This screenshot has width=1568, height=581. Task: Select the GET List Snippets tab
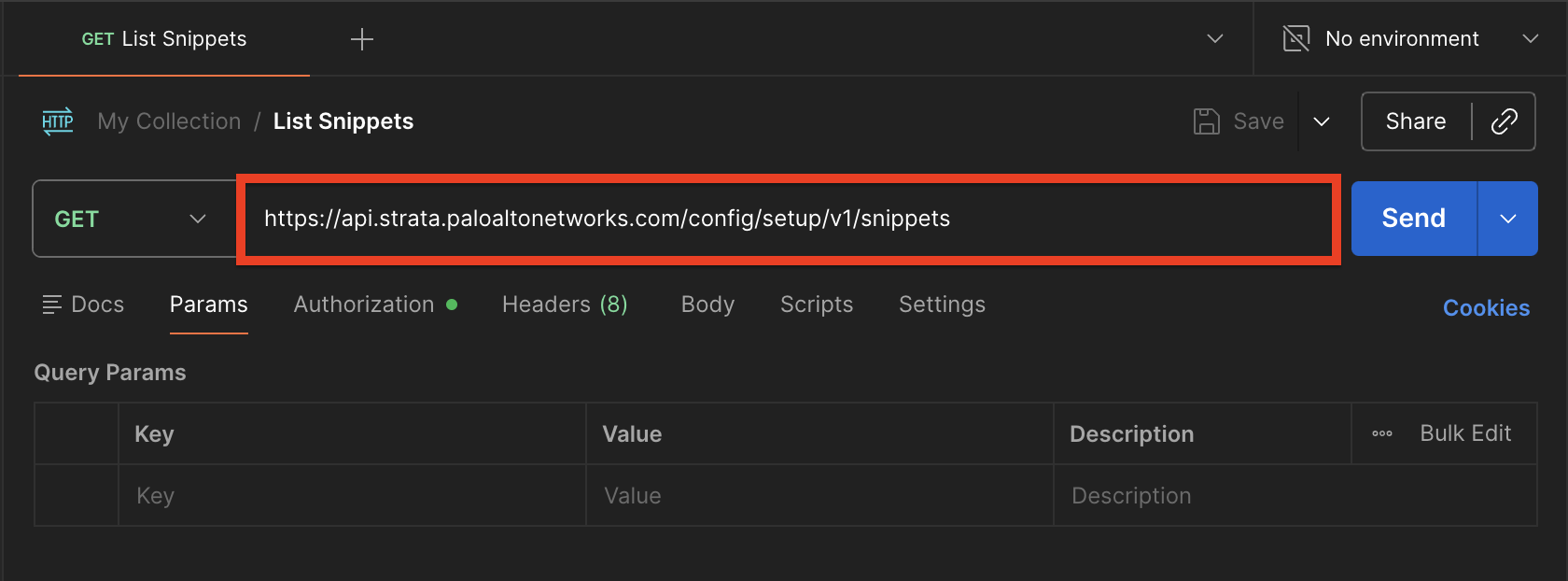[164, 39]
